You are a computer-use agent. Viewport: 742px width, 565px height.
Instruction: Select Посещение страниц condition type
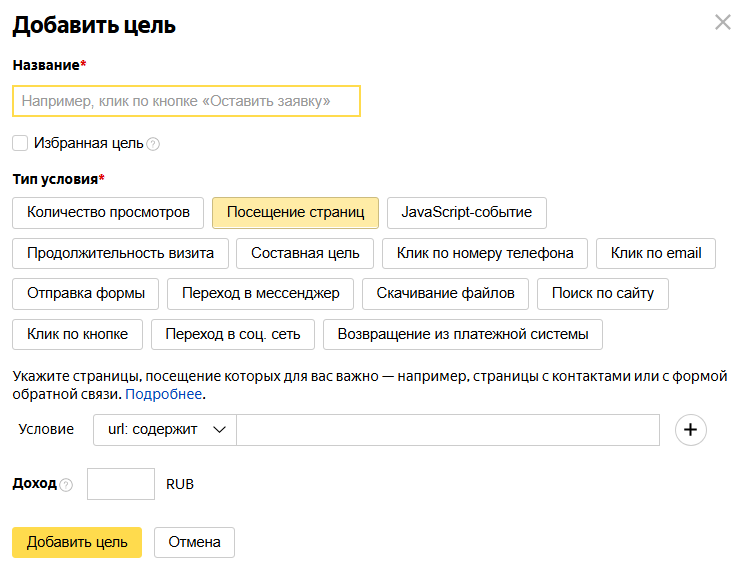(295, 213)
